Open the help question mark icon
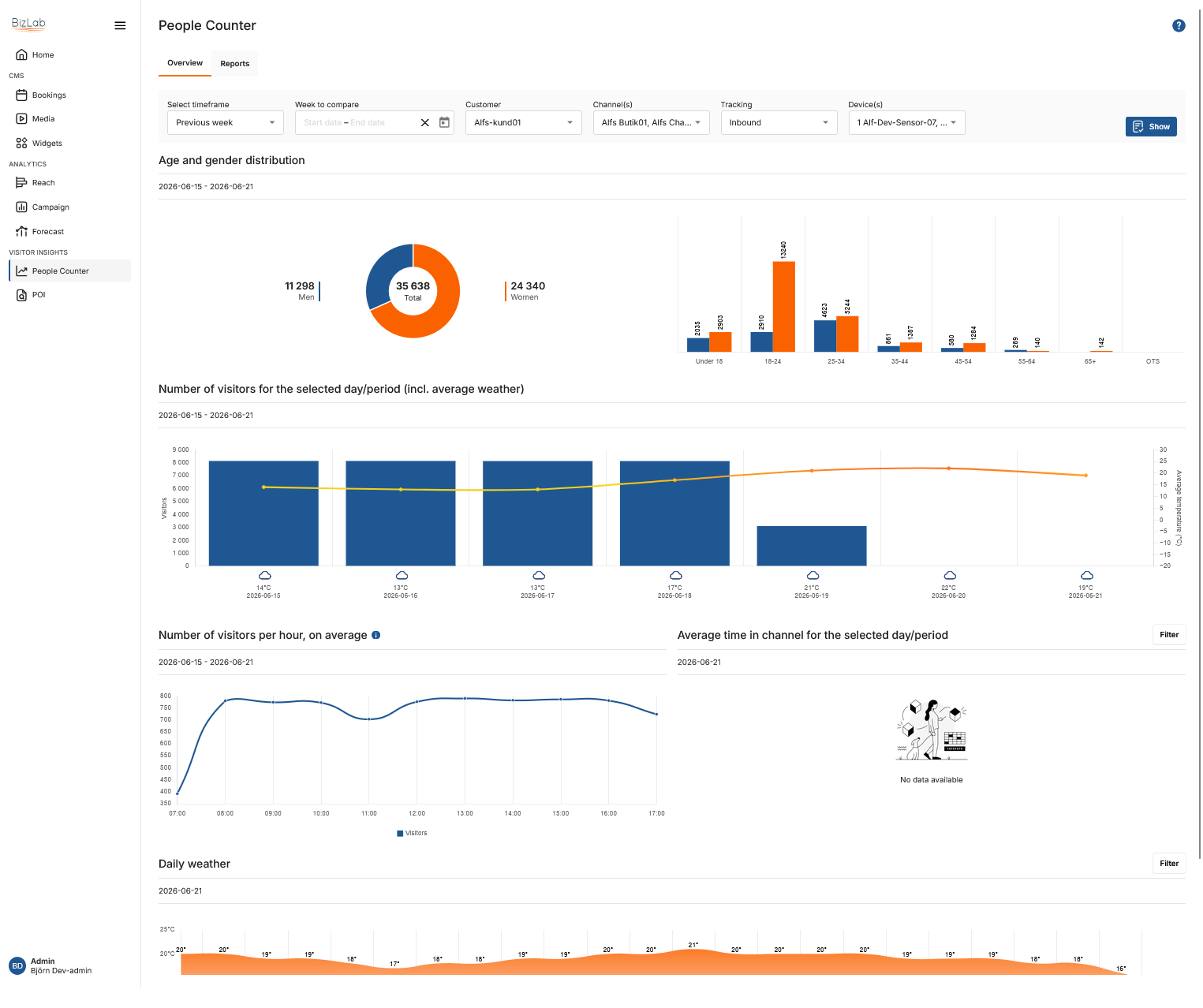The width and height of the screenshot is (1203, 1008). tap(1179, 25)
